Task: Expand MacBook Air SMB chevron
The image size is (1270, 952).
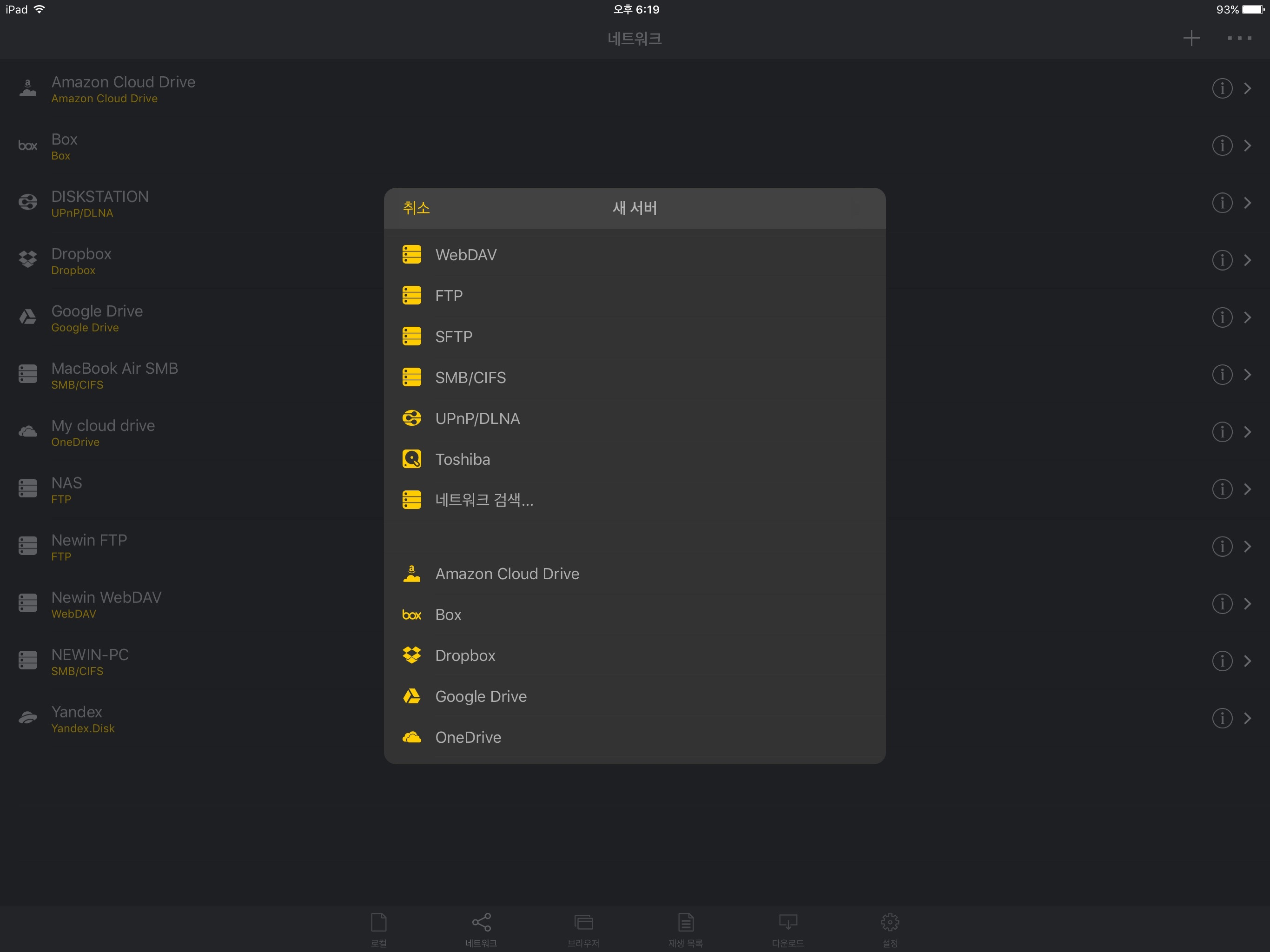Action: [x=1248, y=375]
